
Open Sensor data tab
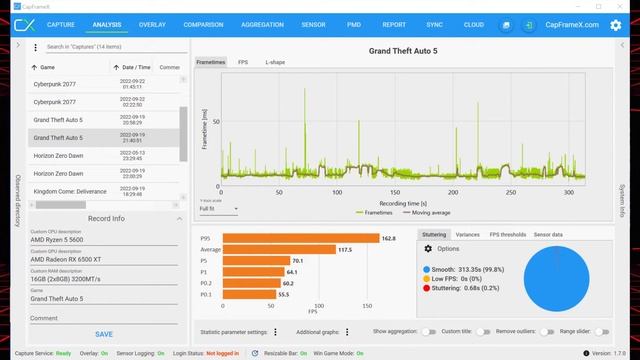548,235
